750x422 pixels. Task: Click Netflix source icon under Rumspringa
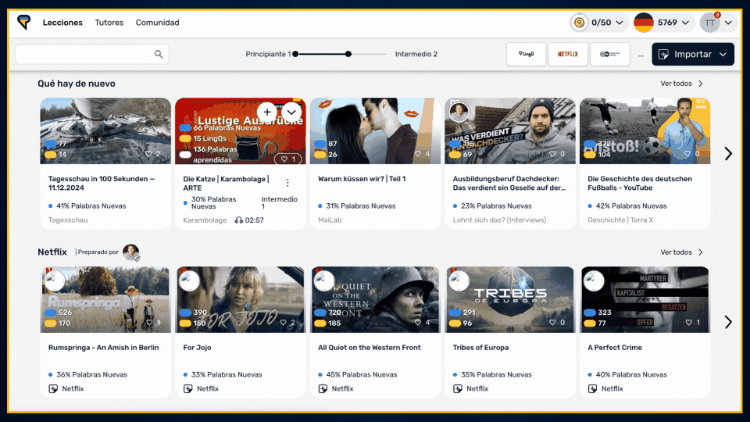pyautogui.click(x=53, y=389)
